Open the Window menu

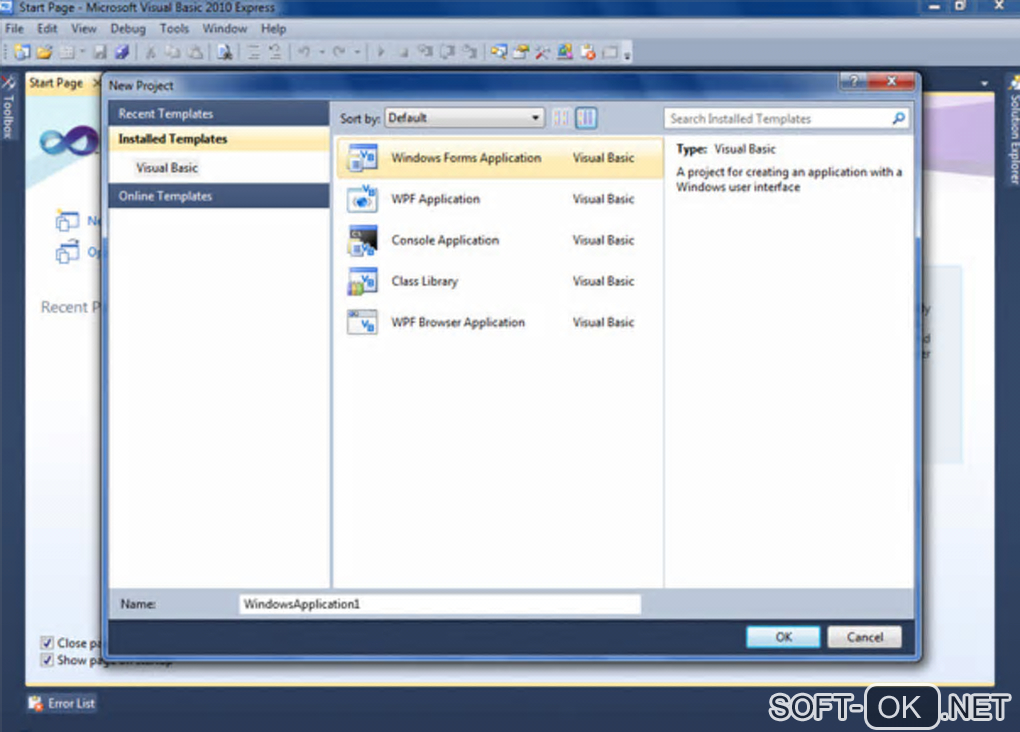click(x=224, y=29)
